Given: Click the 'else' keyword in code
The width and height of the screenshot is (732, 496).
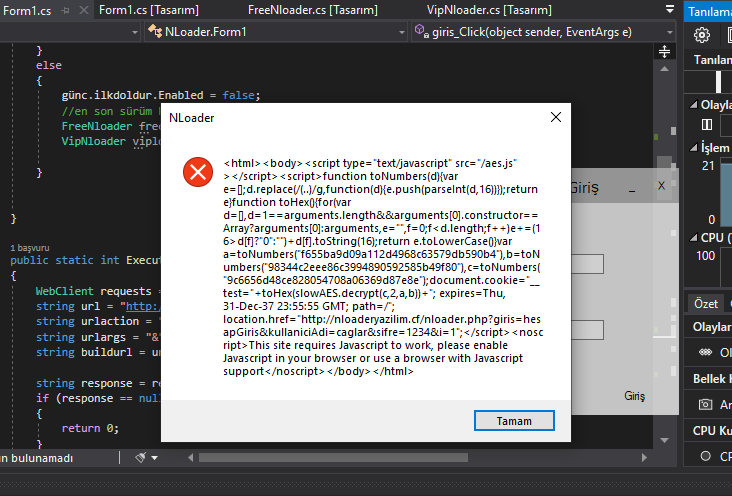Looking at the screenshot, I should coord(49,65).
